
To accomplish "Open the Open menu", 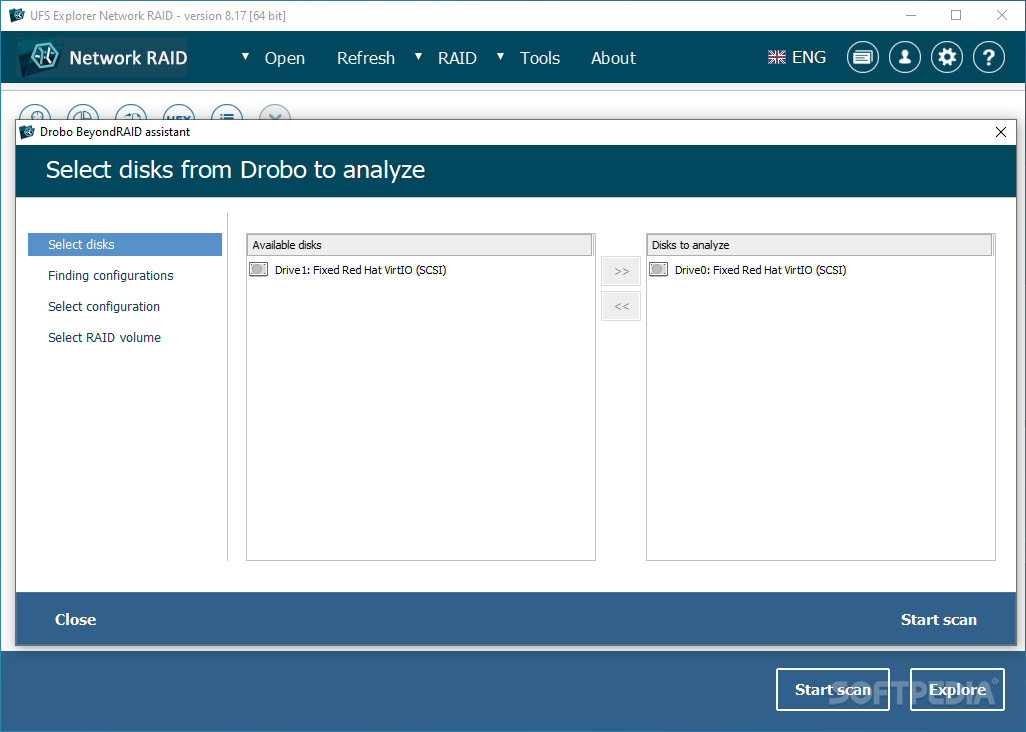I will (285, 58).
